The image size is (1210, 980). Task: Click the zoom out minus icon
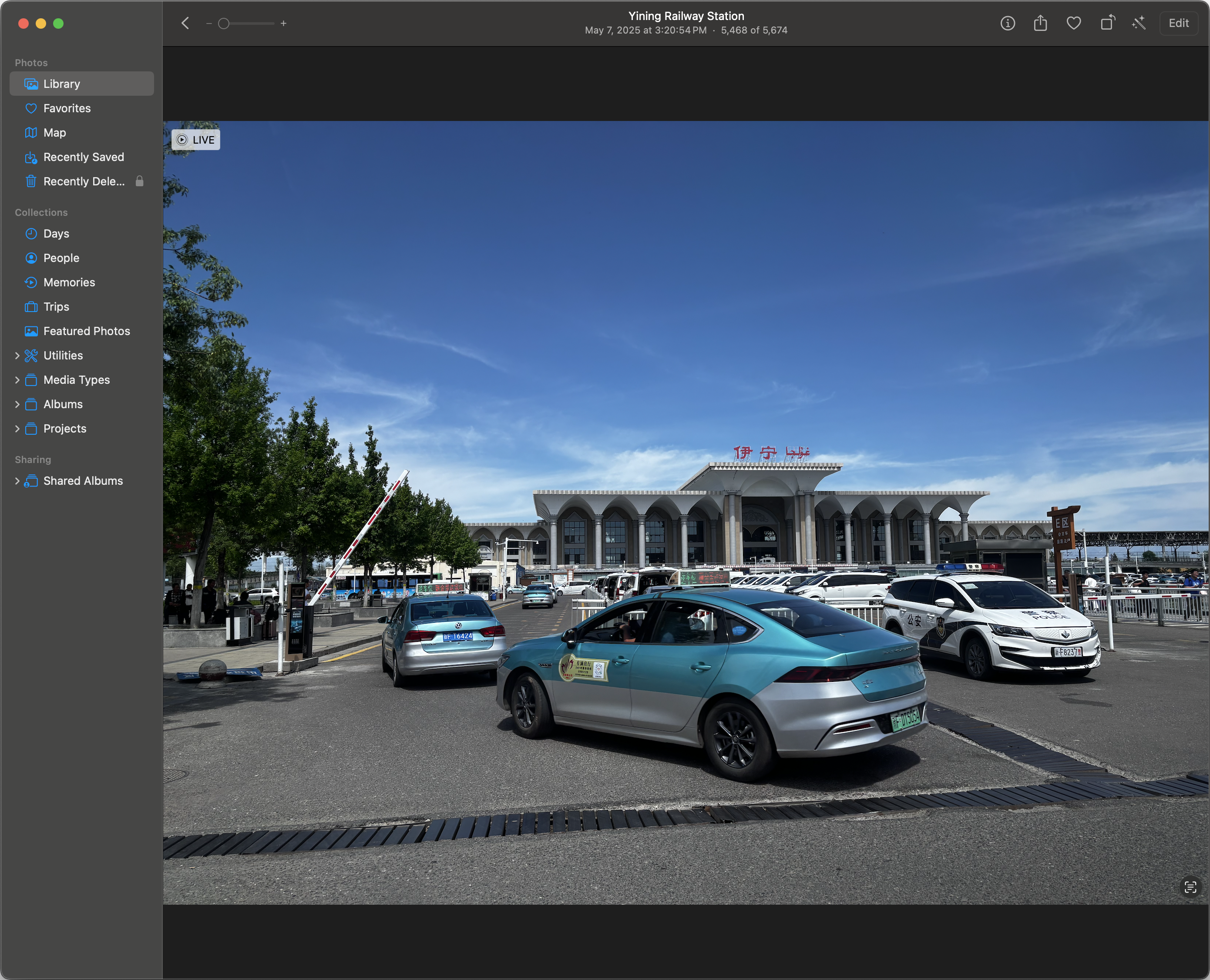coord(209,23)
